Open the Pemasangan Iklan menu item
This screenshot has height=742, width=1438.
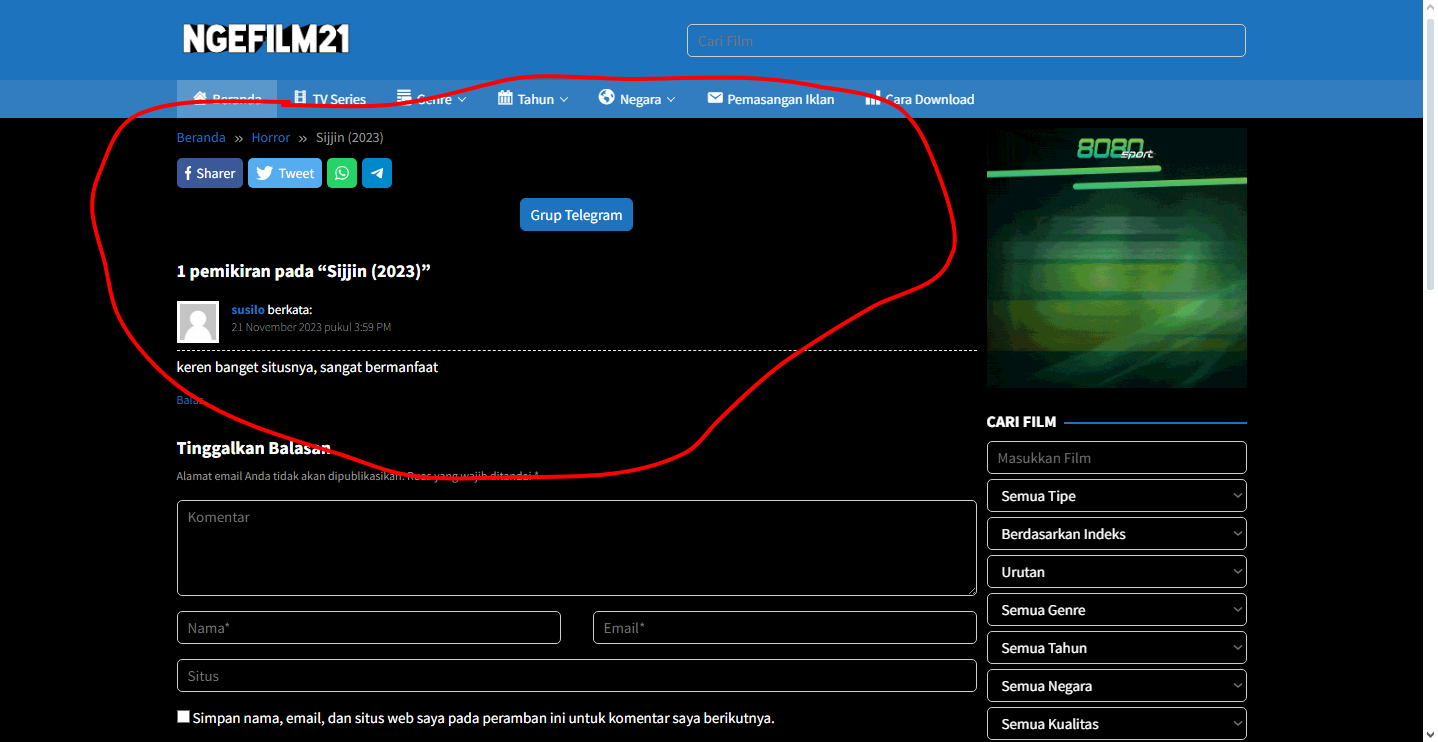pyautogui.click(x=770, y=99)
